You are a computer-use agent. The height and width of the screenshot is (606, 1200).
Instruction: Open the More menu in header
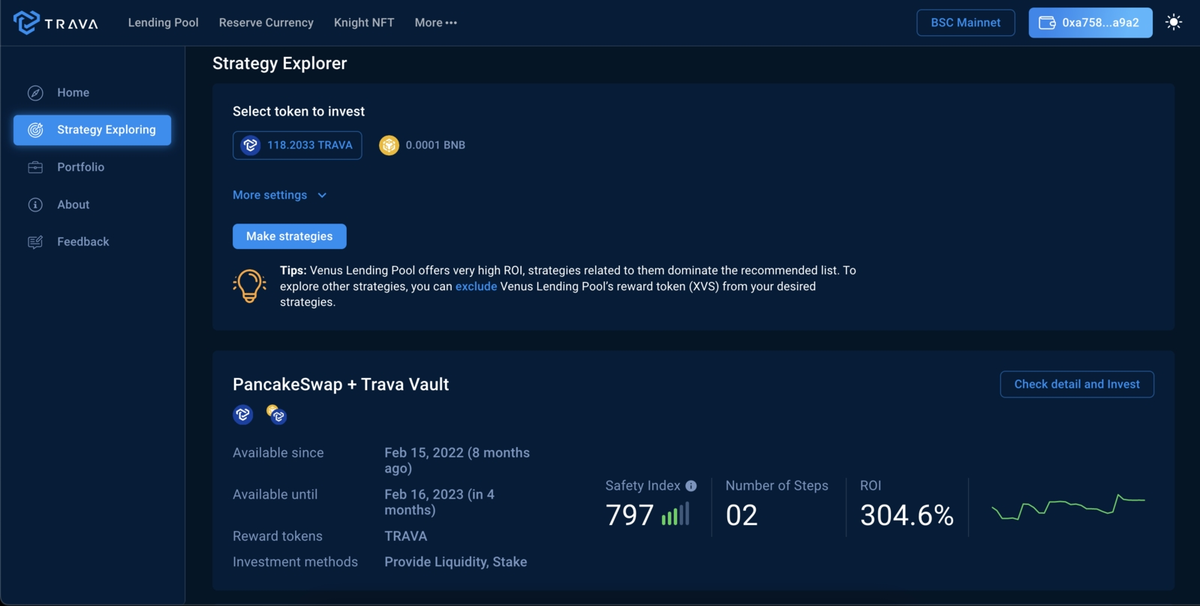click(x=435, y=23)
